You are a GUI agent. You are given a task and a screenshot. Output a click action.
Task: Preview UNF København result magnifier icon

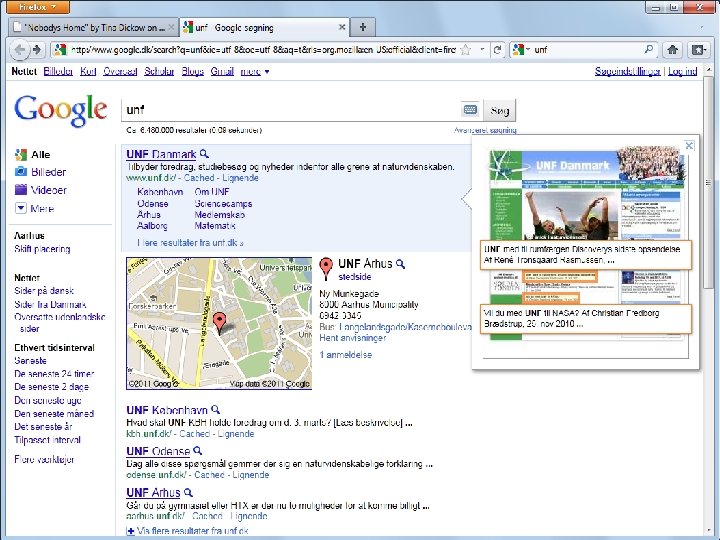point(215,410)
